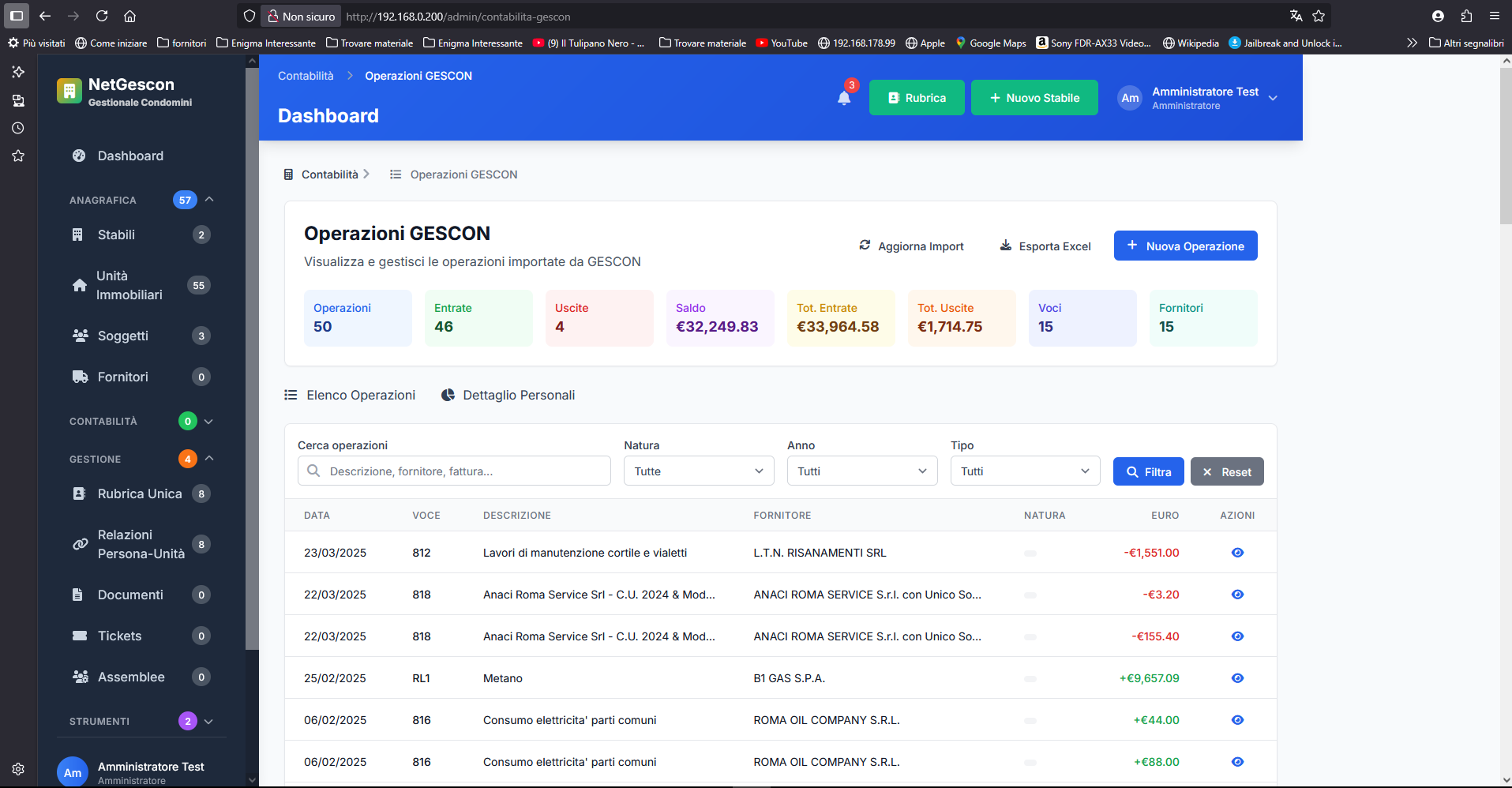Screen dimensions: 1512x788
Task: View details of L.T.N. RISANAMENTI operation
Action: [1237, 553]
